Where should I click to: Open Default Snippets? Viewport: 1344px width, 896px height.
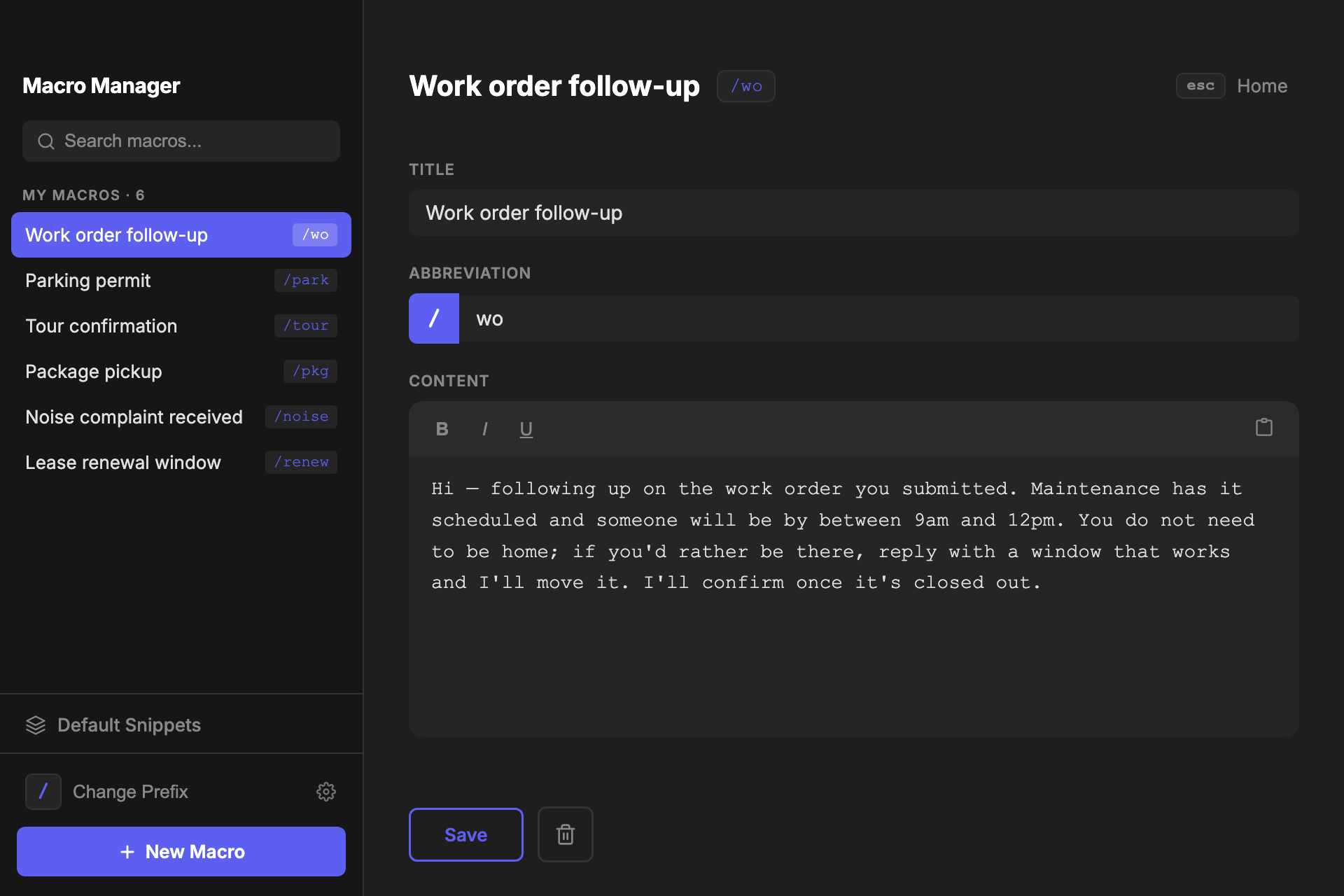coord(129,725)
